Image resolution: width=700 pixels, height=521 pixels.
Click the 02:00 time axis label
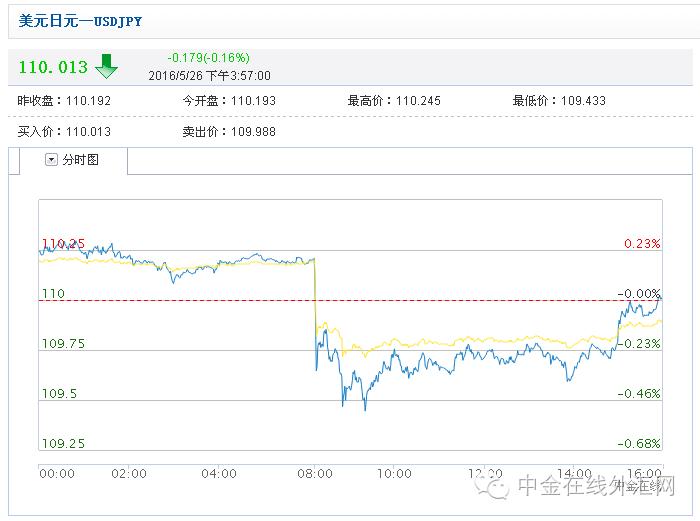[129, 474]
